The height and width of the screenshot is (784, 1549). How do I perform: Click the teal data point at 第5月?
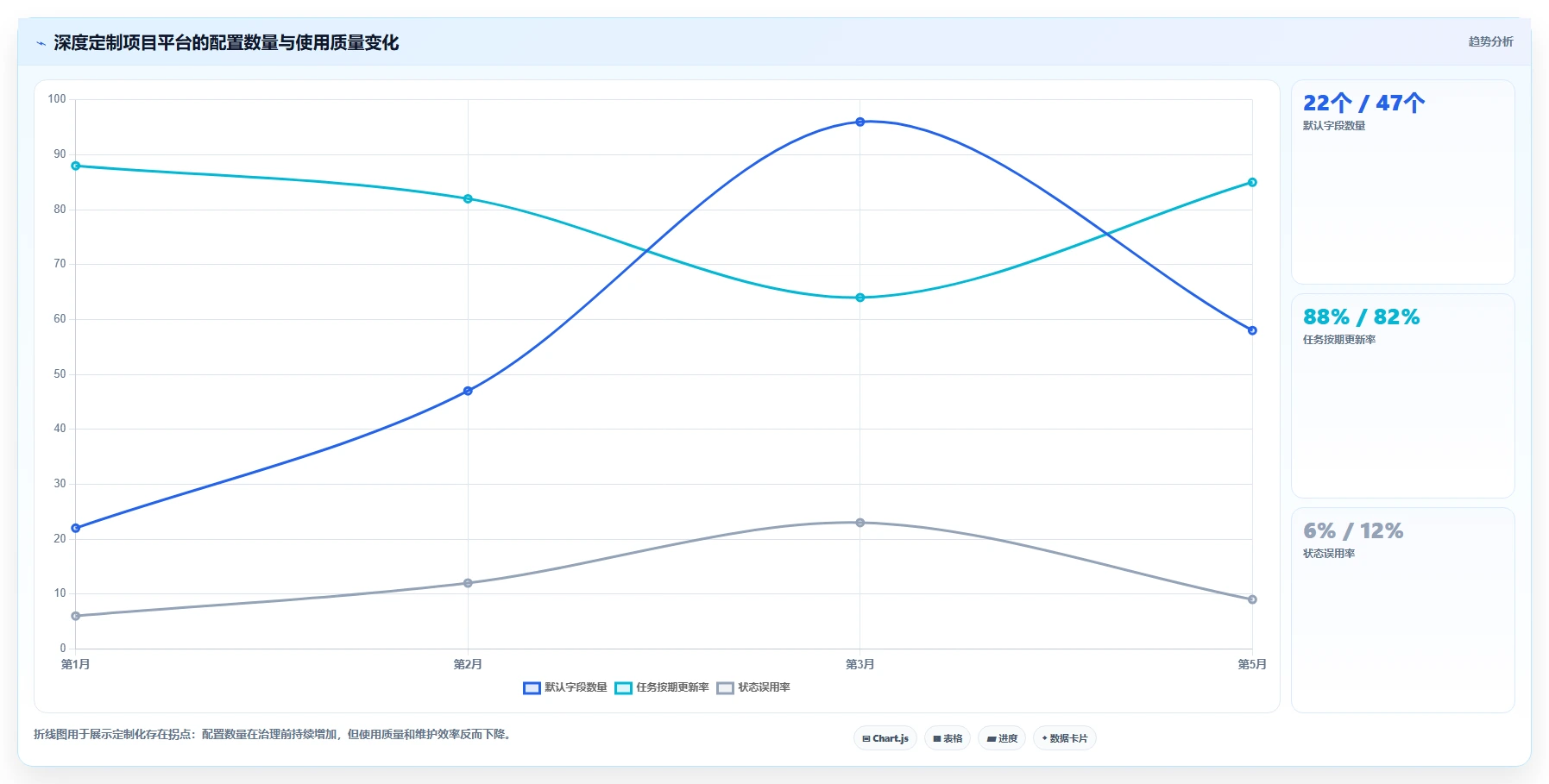[x=1252, y=182]
